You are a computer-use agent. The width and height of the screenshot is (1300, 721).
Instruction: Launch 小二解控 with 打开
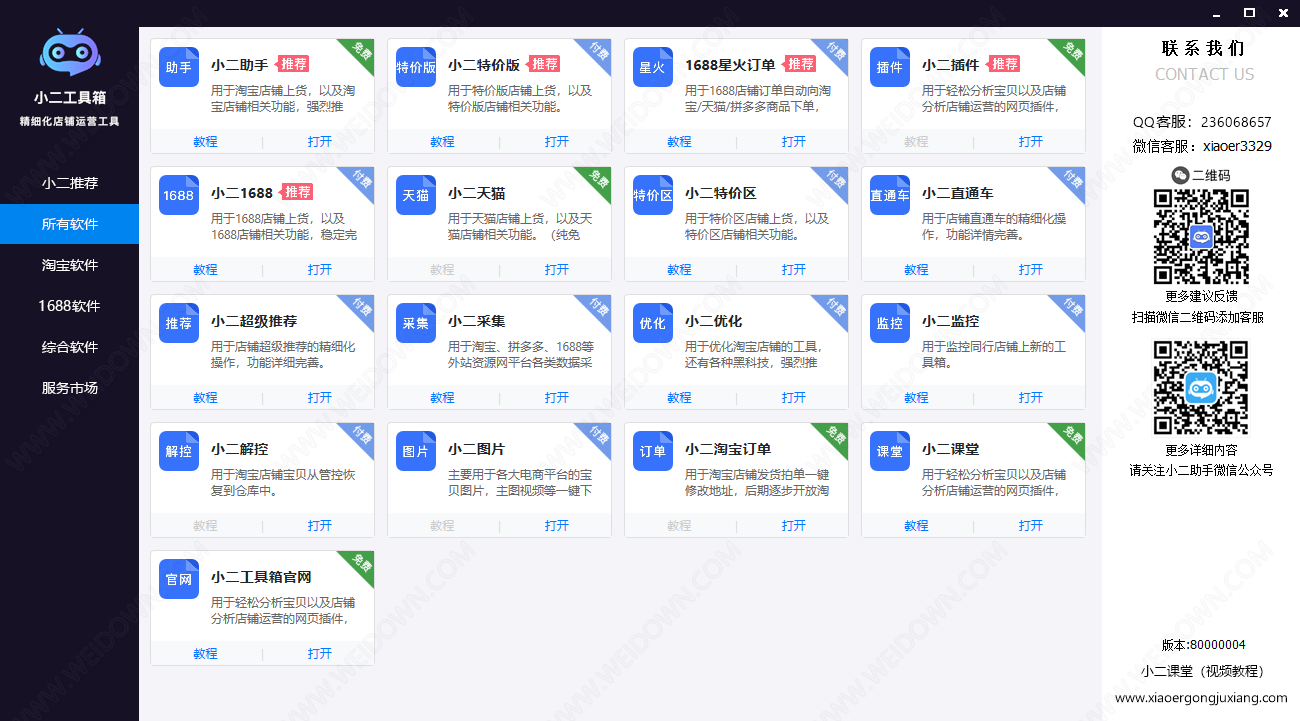click(320, 525)
